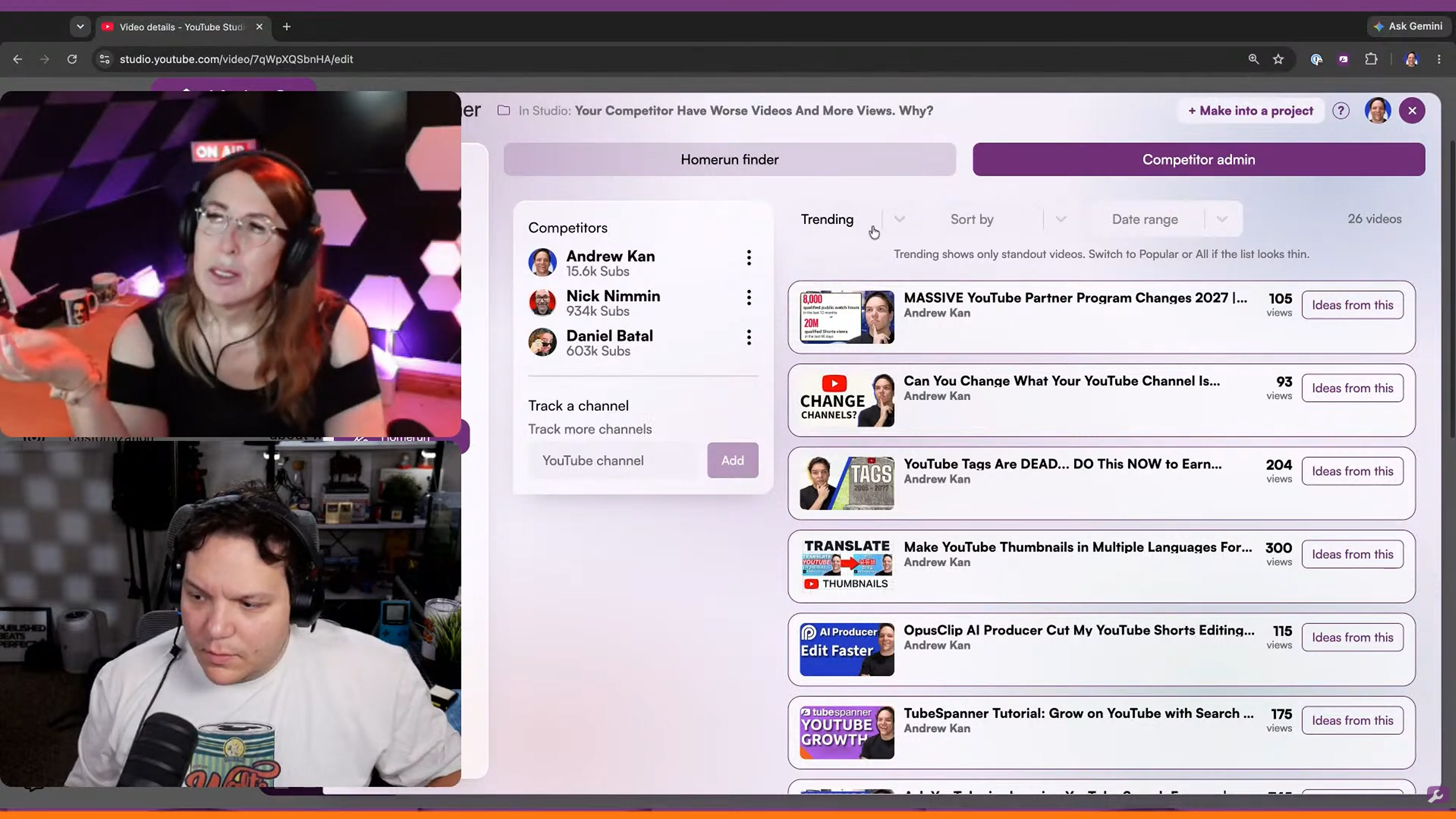Select competitor name Andrew Kan
Screen dimensions: 1456x819
coord(611,256)
